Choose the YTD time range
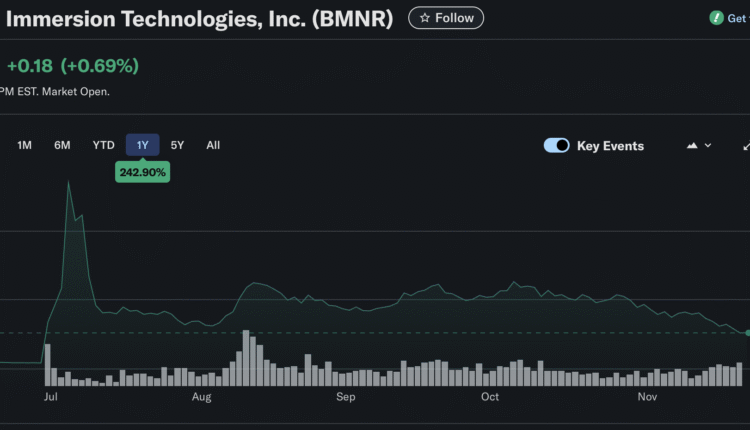750x430 pixels. [x=103, y=145]
